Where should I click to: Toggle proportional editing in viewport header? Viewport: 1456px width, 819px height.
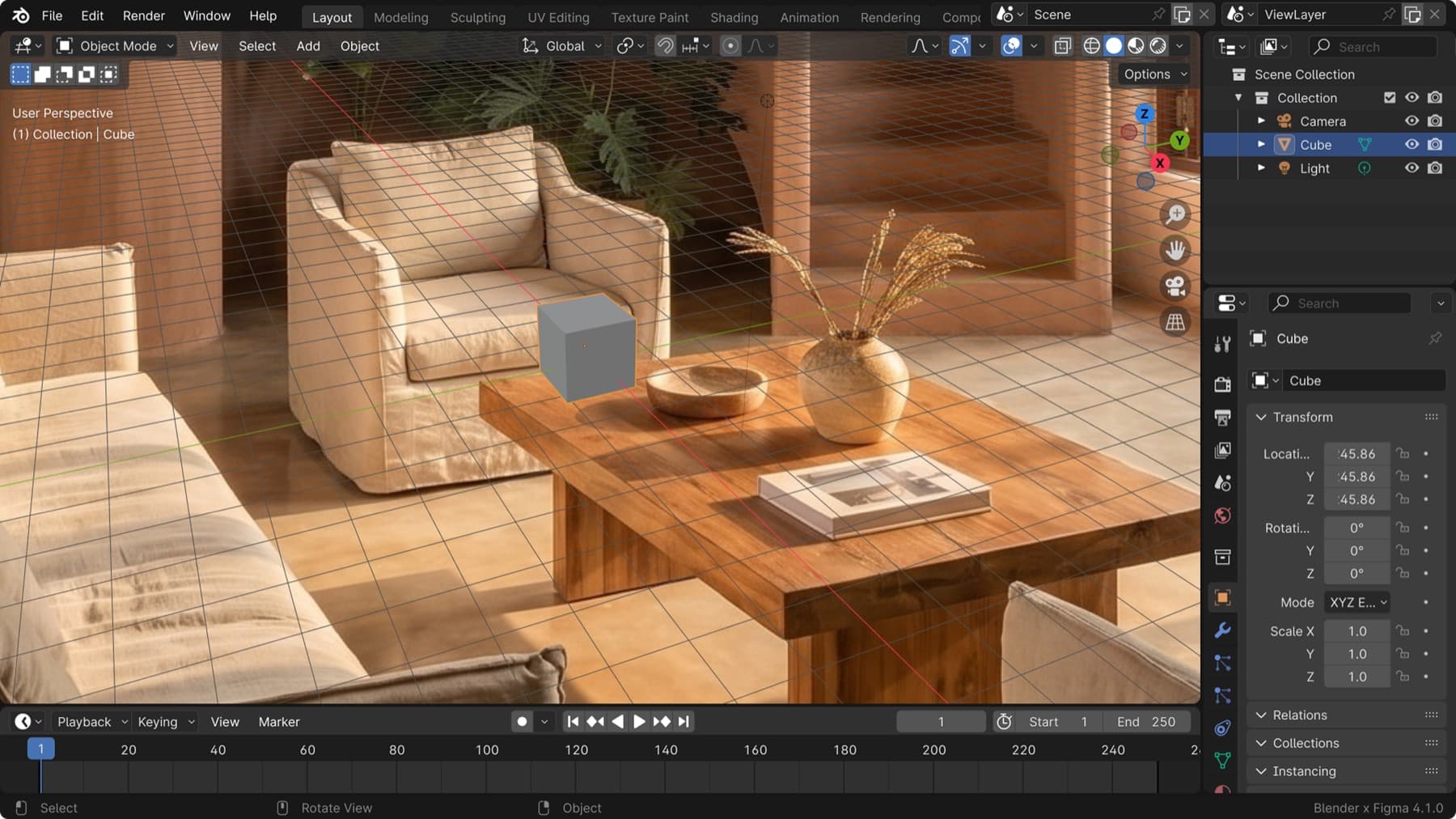coord(730,46)
